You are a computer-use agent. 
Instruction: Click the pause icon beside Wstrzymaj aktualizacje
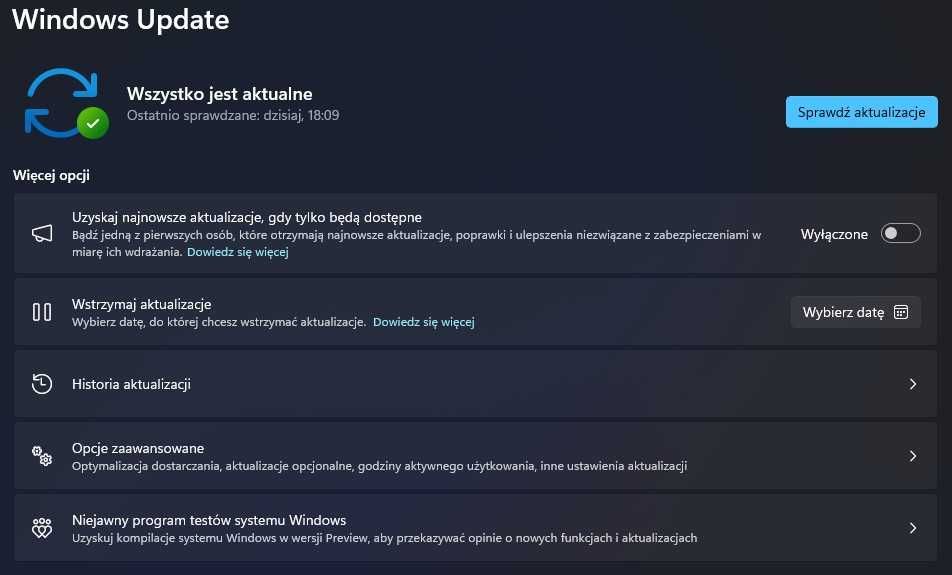(x=42, y=312)
